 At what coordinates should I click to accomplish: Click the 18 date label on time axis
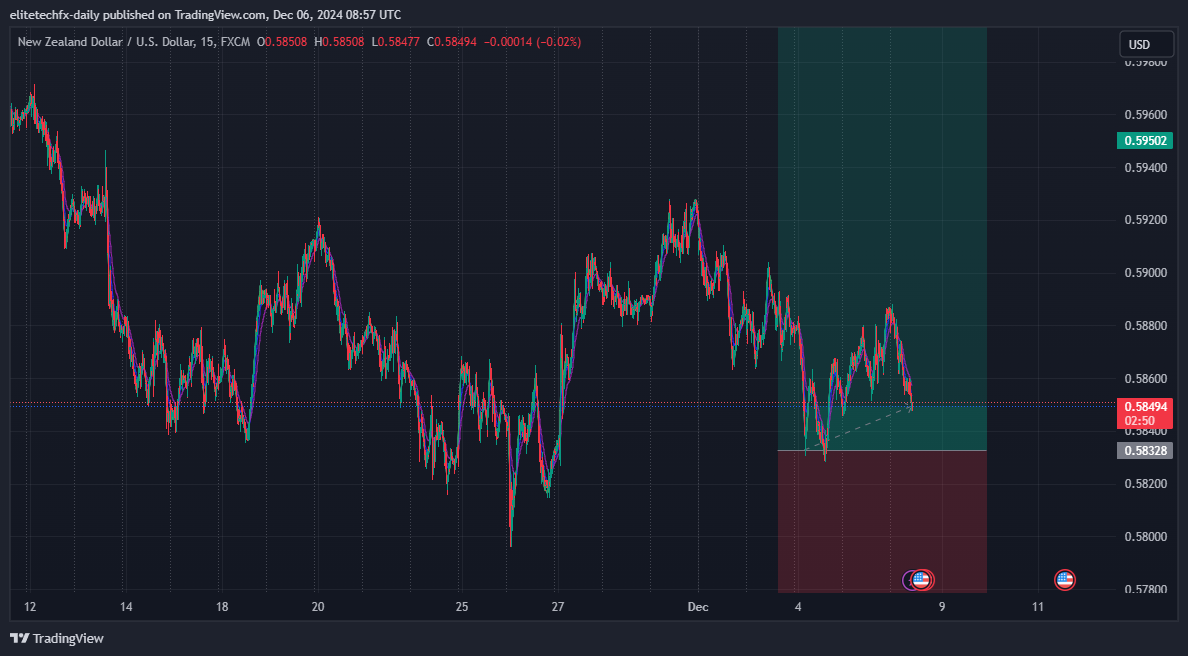[222, 607]
